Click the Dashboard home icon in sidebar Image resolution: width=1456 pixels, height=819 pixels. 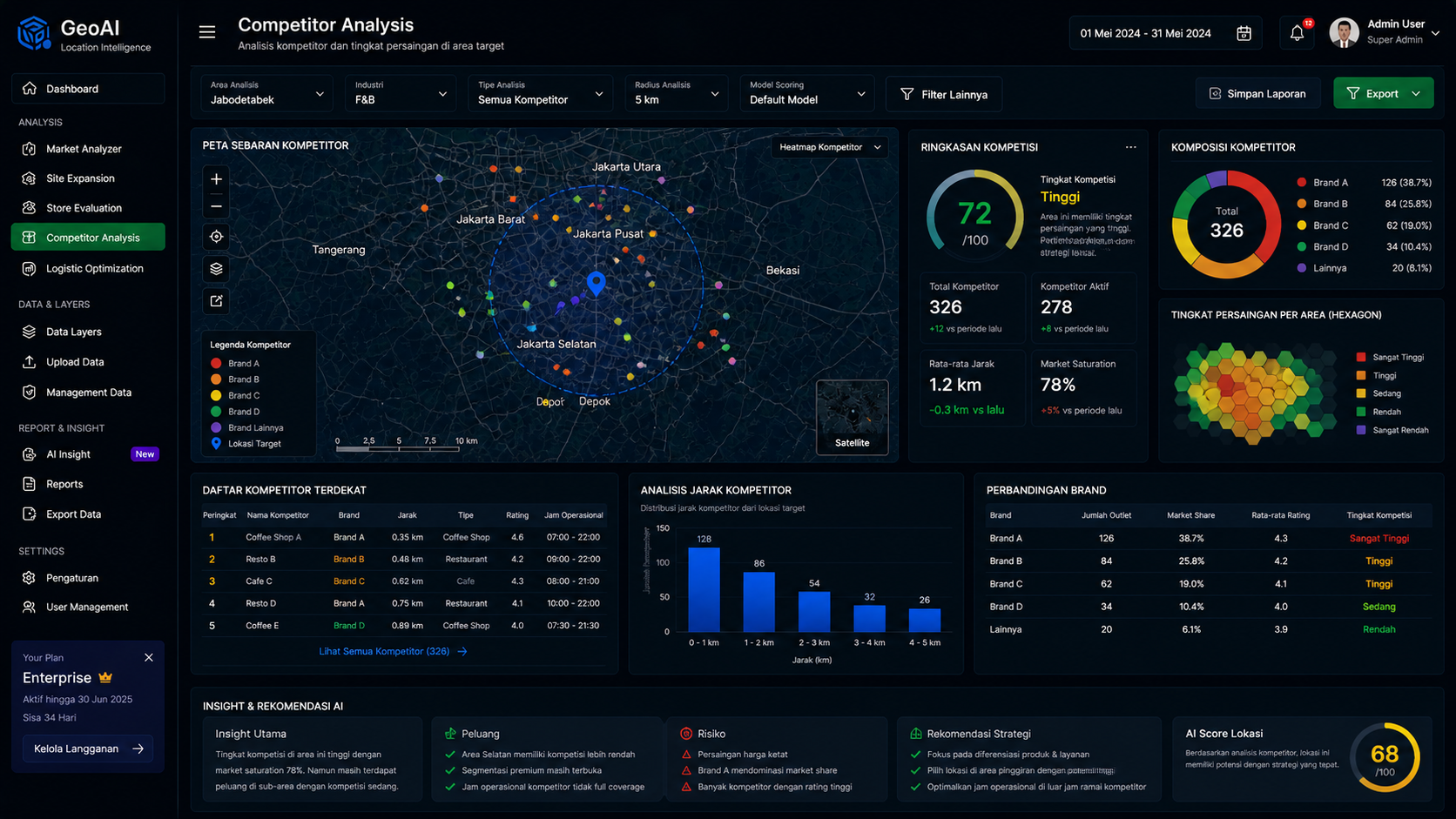coord(30,89)
